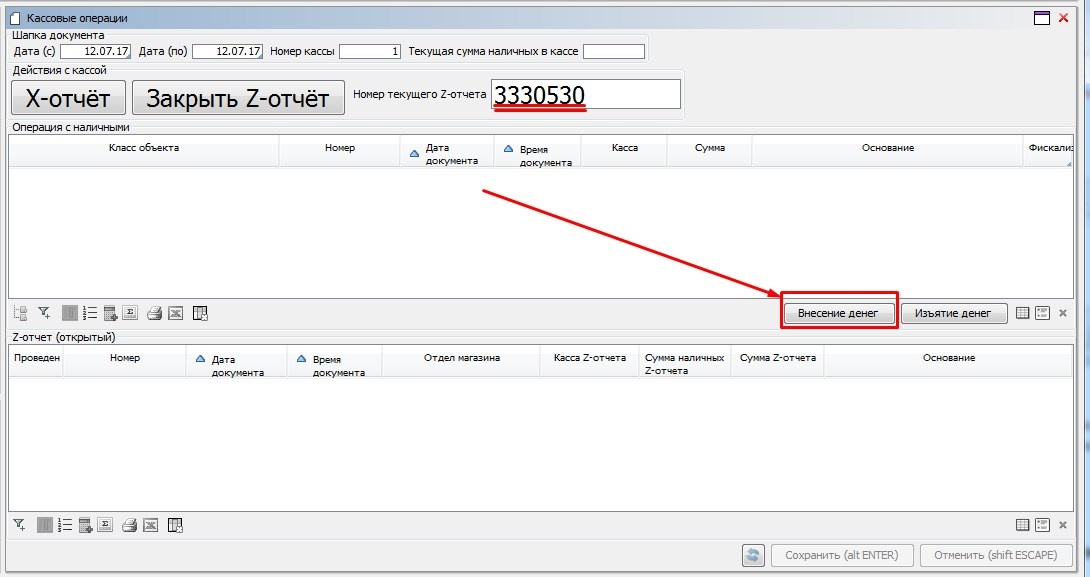Click the add filter icon in upper table toolbar

tap(44, 313)
